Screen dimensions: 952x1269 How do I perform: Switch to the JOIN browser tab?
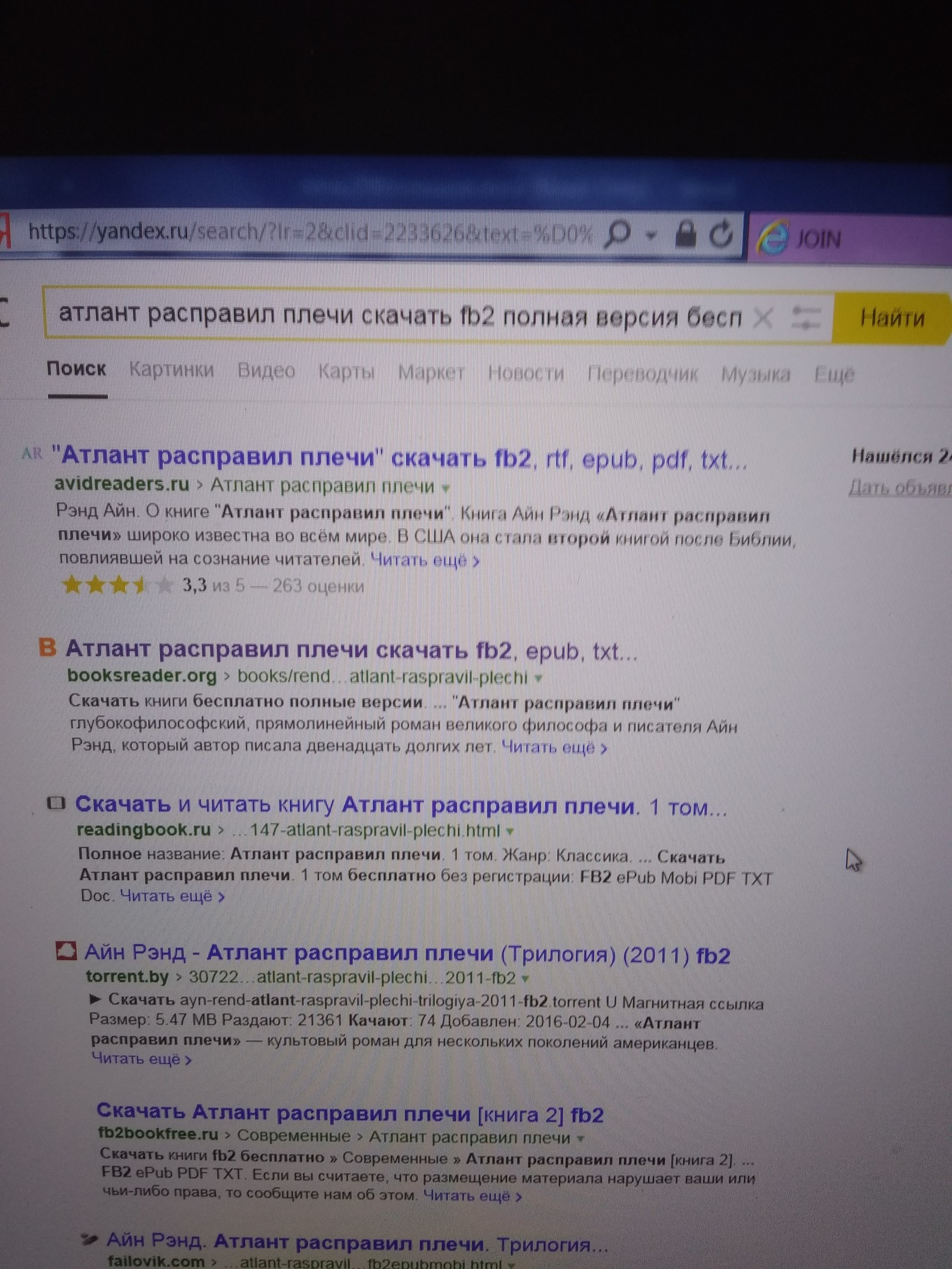point(850,238)
